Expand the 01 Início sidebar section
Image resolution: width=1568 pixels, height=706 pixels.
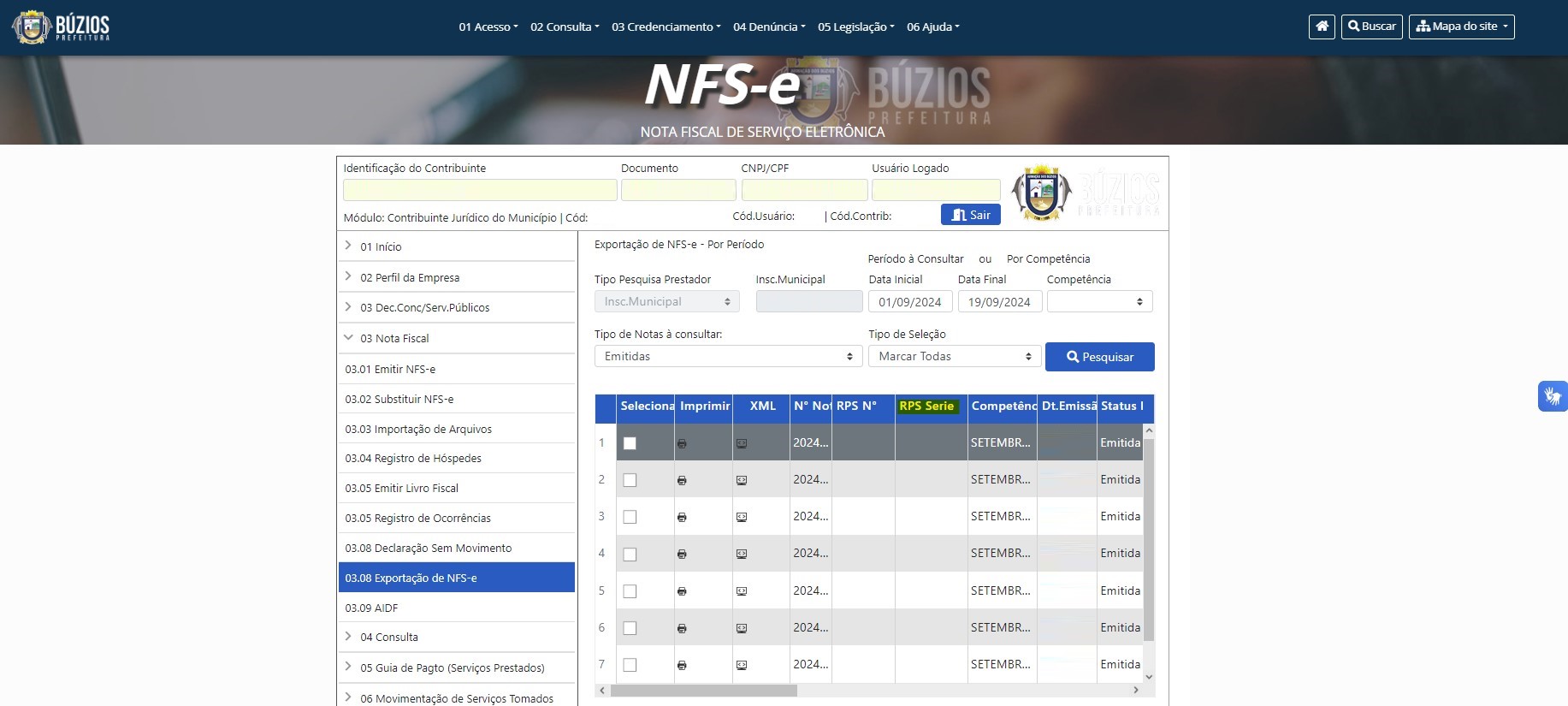[x=457, y=246]
